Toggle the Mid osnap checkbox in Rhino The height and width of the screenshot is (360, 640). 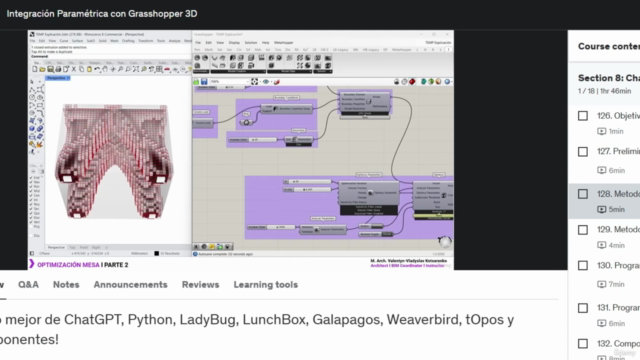click(31, 191)
